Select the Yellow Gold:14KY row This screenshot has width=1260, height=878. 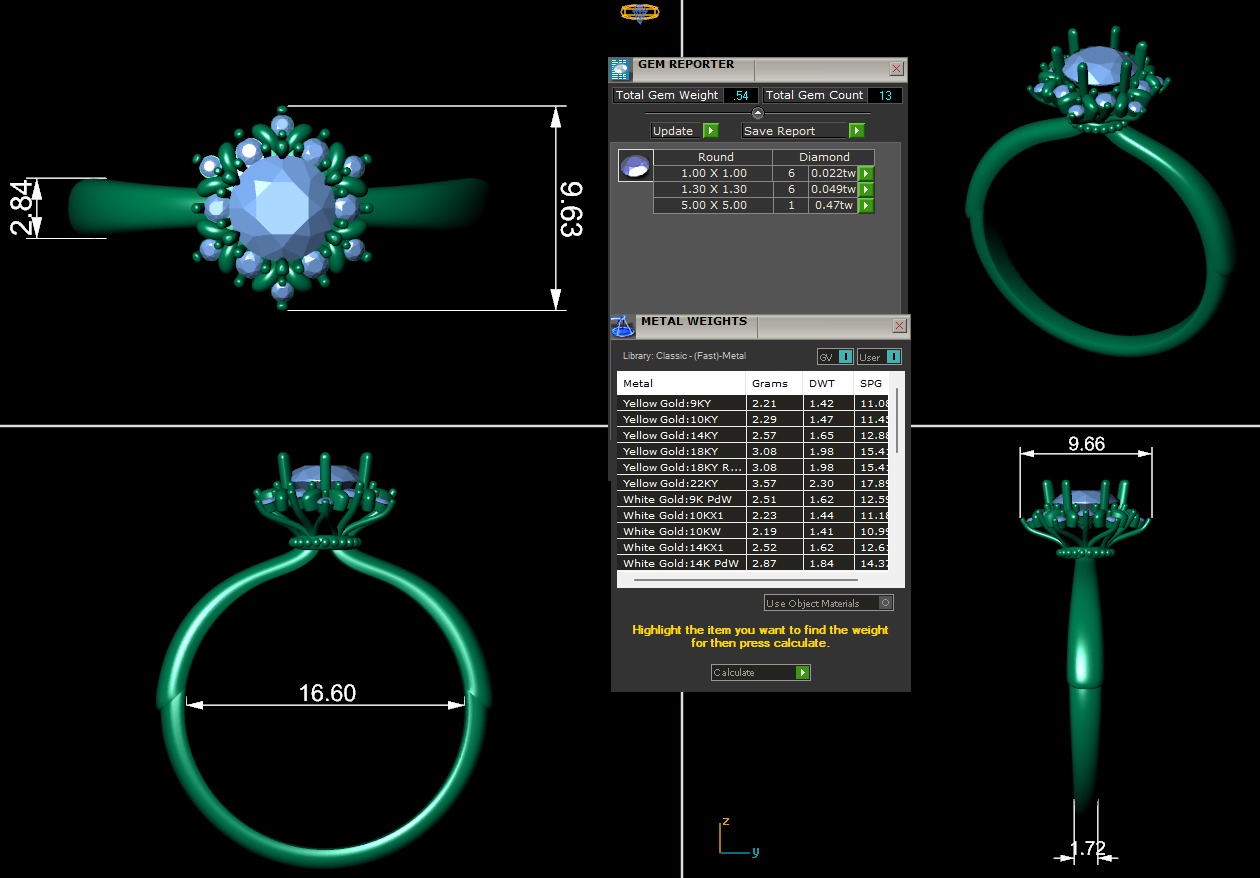[x=753, y=435]
